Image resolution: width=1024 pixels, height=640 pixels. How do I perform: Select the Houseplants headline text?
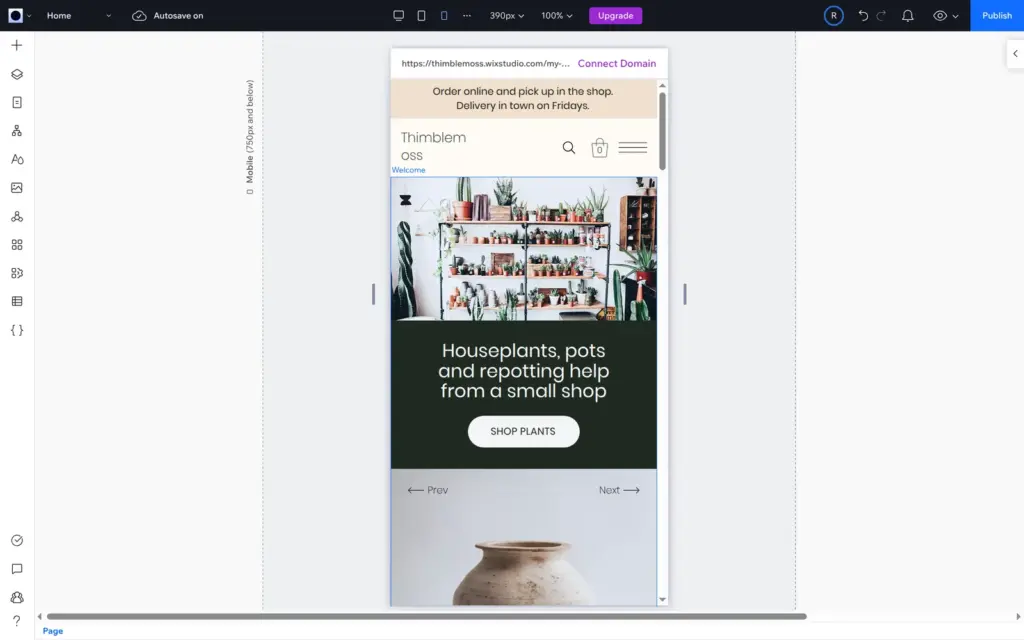(523, 371)
